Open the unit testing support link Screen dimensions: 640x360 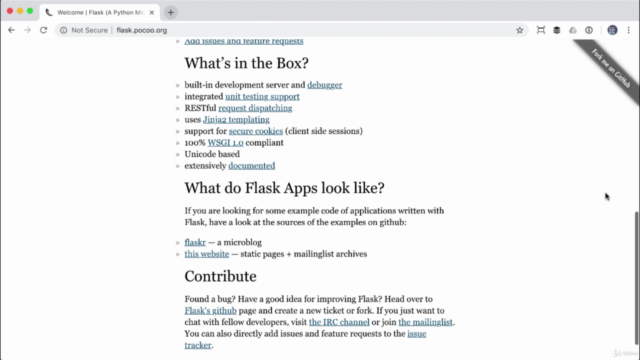tap(262, 97)
